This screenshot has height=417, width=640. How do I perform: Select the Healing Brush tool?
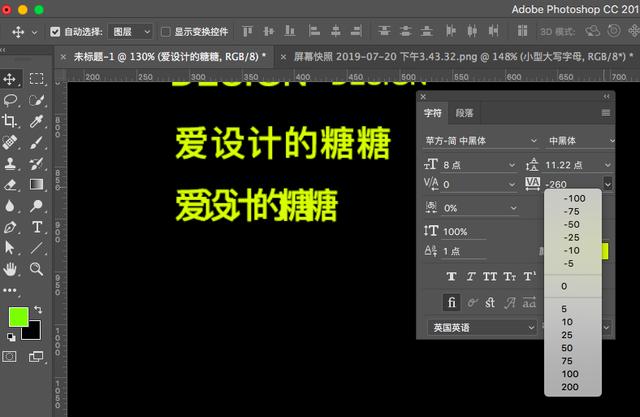9,142
